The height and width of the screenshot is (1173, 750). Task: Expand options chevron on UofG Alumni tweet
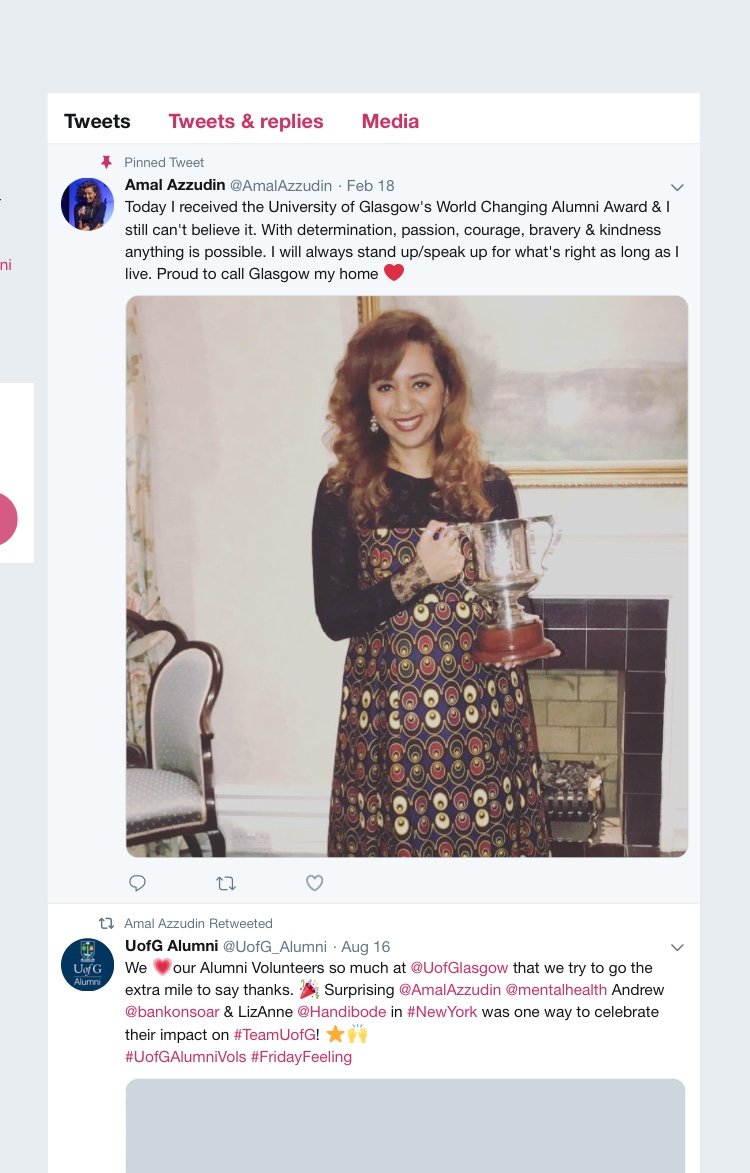click(677, 947)
